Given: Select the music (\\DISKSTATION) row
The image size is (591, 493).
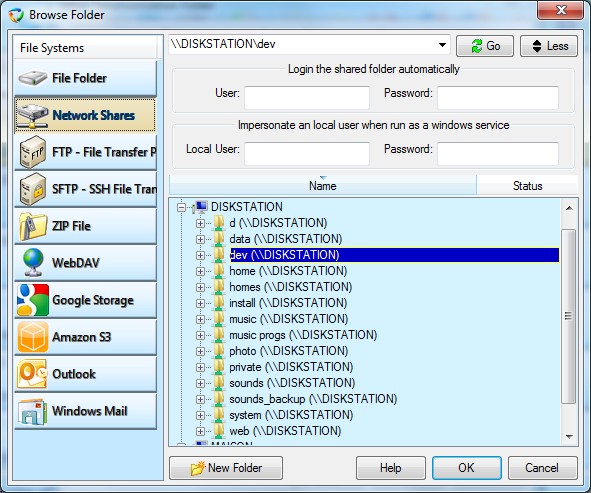Looking at the screenshot, I should click(x=288, y=319).
